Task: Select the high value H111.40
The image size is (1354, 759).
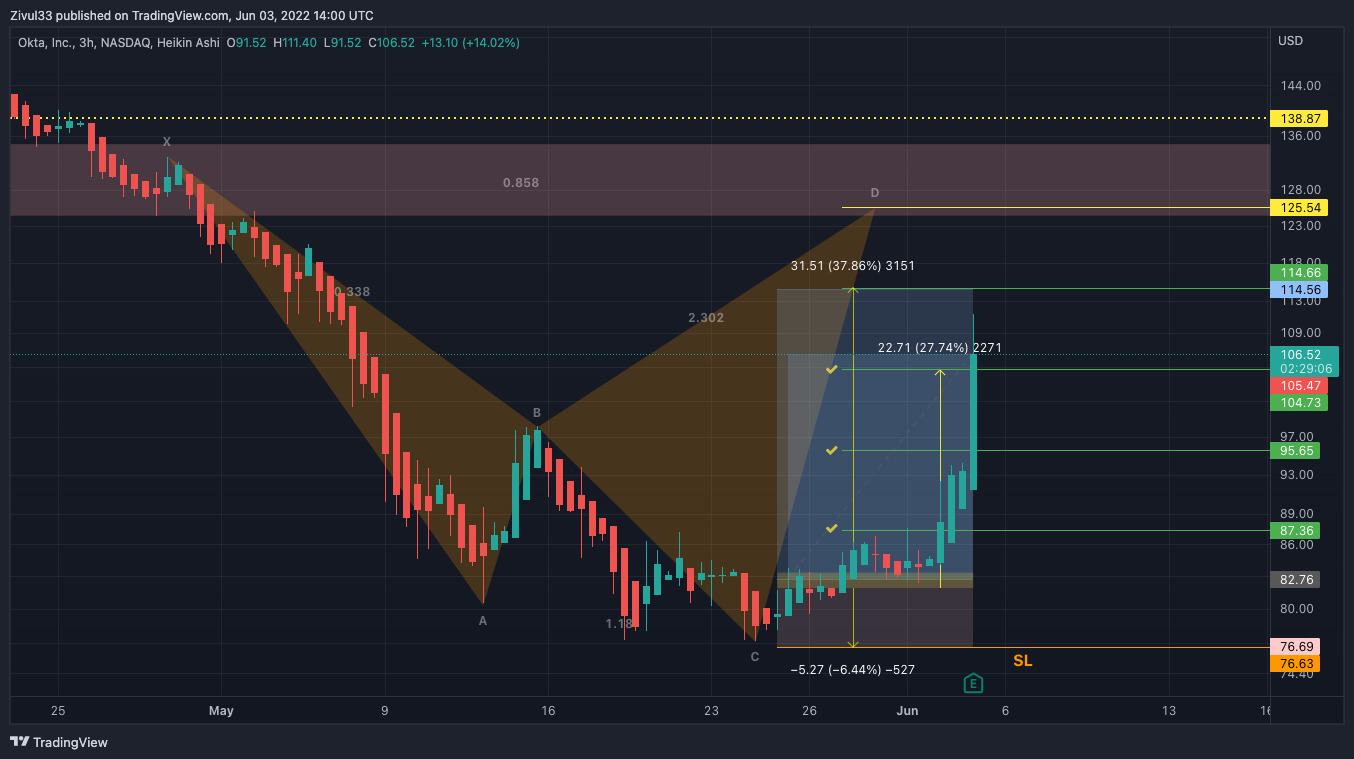Action: point(293,43)
